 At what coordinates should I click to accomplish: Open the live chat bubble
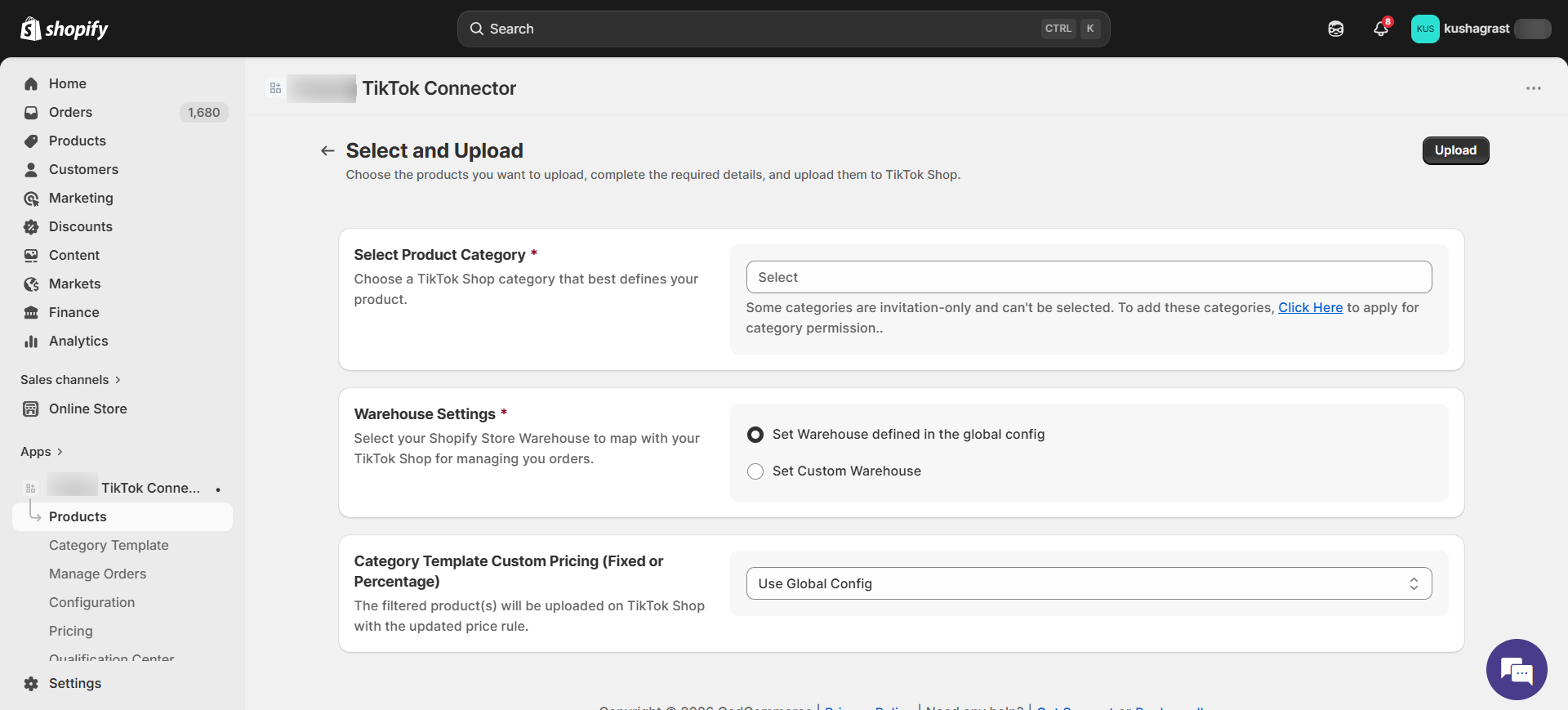click(1517, 669)
